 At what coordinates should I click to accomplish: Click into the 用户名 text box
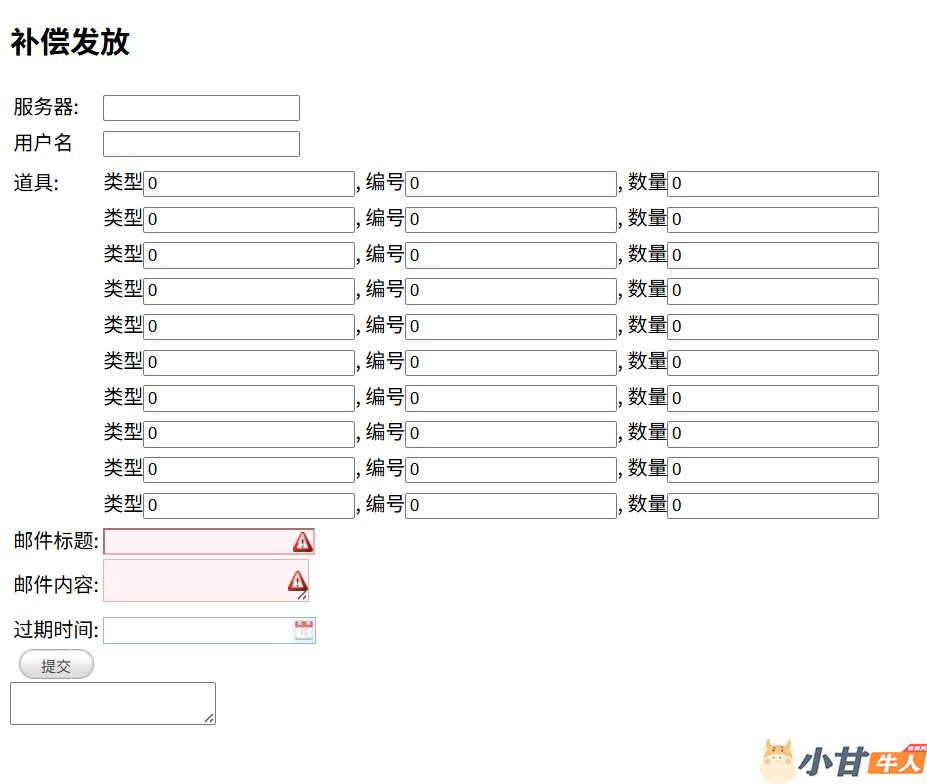click(x=201, y=144)
